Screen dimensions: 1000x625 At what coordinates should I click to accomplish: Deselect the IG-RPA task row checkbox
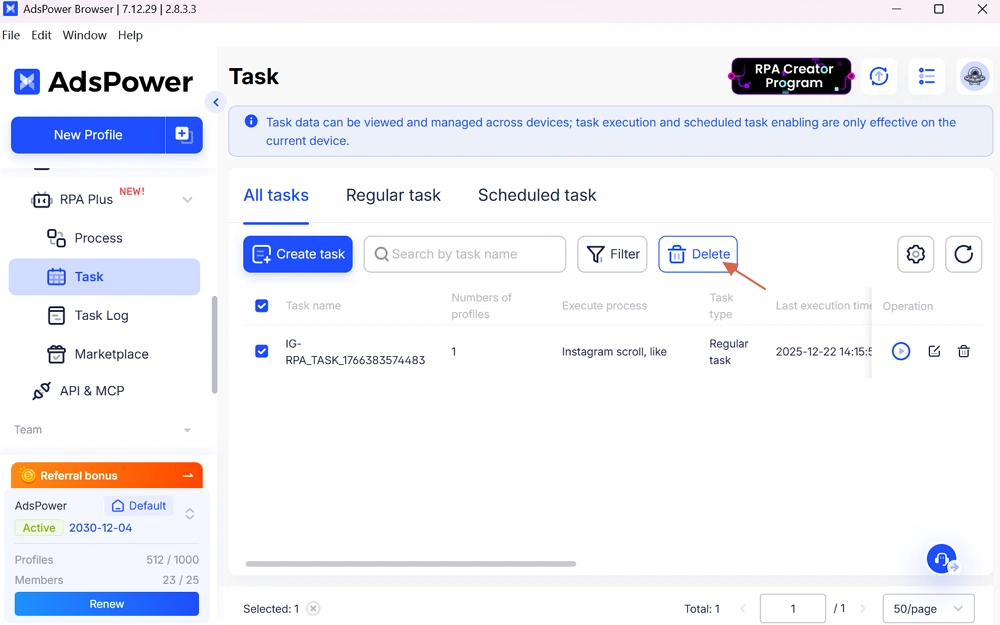(261, 351)
